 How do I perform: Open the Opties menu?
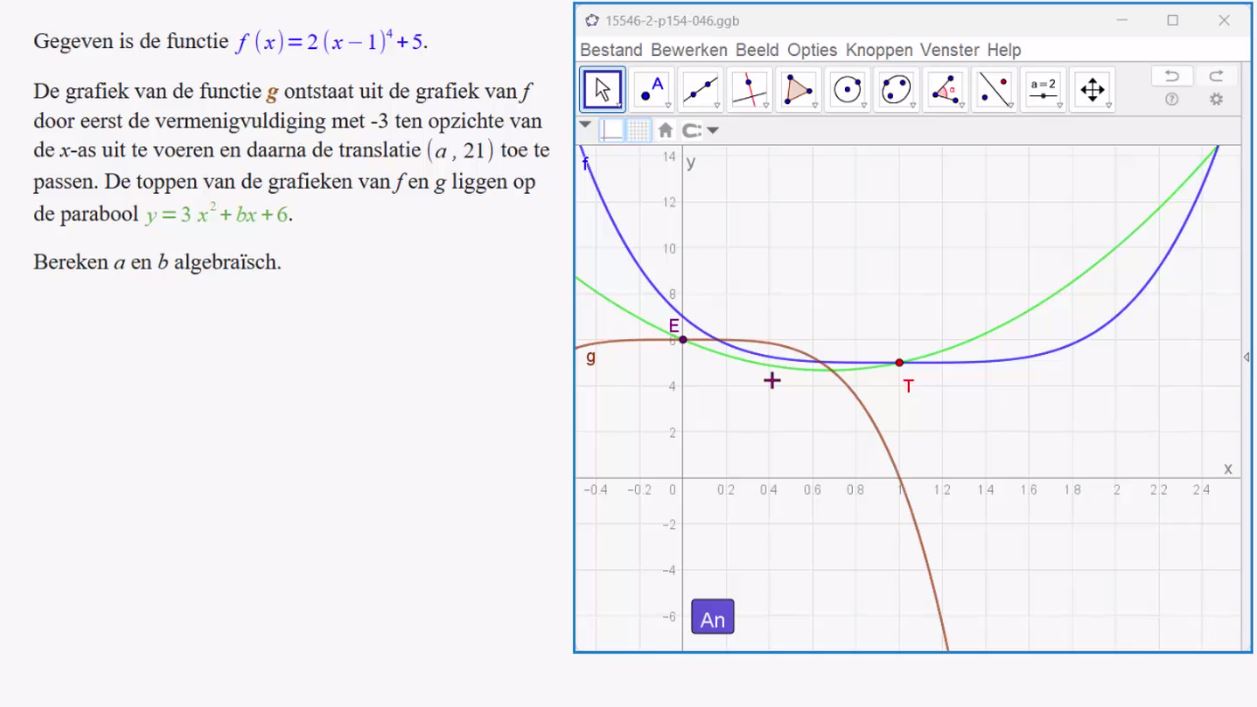(x=812, y=50)
